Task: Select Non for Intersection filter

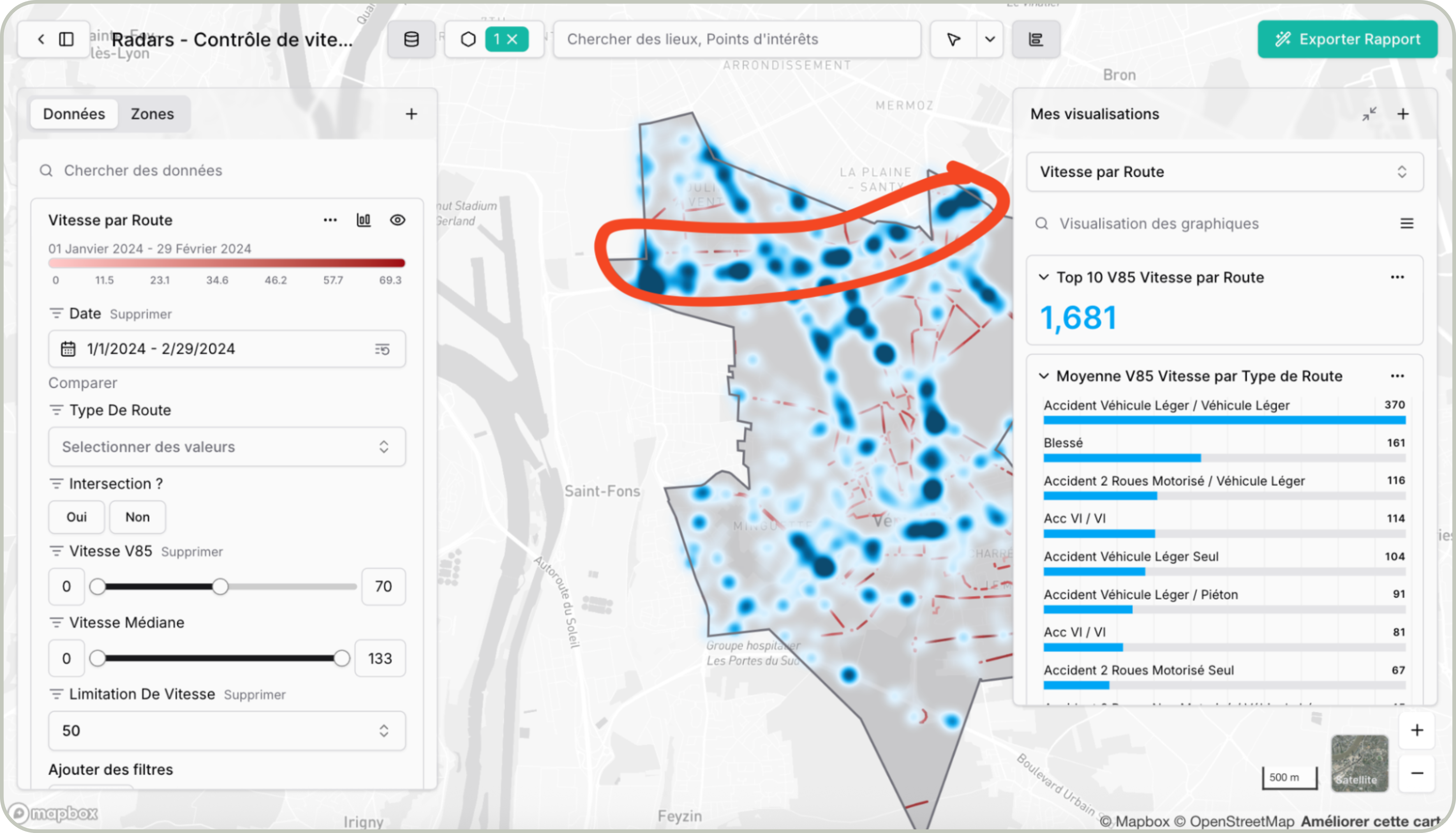Action: click(x=137, y=517)
